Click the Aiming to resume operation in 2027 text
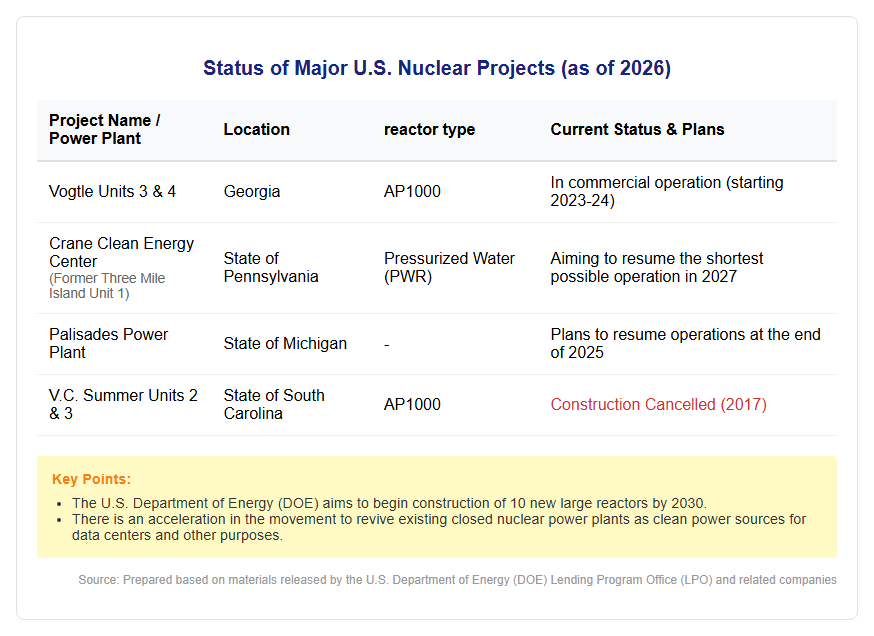The height and width of the screenshot is (636, 874). [657, 268]
